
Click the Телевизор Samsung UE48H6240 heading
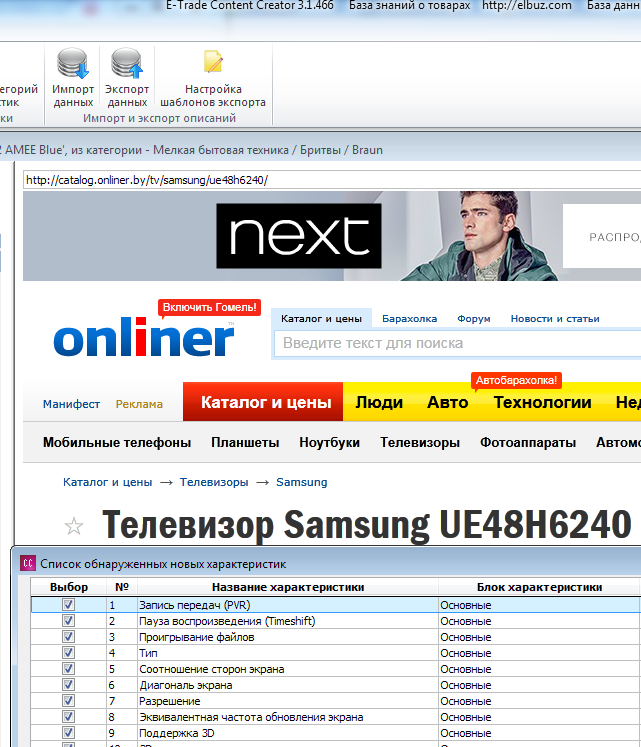point(367,525)
